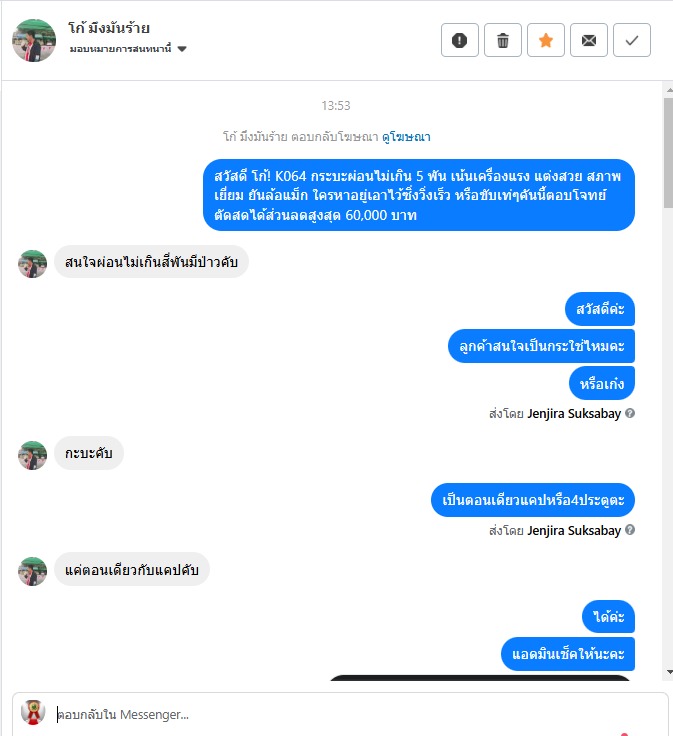Screen dimensions: 673x736
Task: Open the ดูโฆษณา view ad link
Action: tap(406, 137)
